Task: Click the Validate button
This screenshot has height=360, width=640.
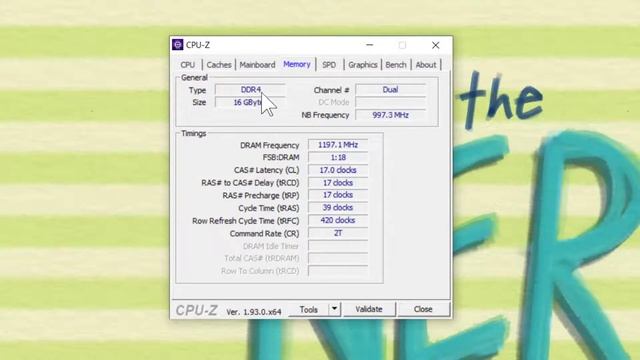Action: click(x=369, y=309)
